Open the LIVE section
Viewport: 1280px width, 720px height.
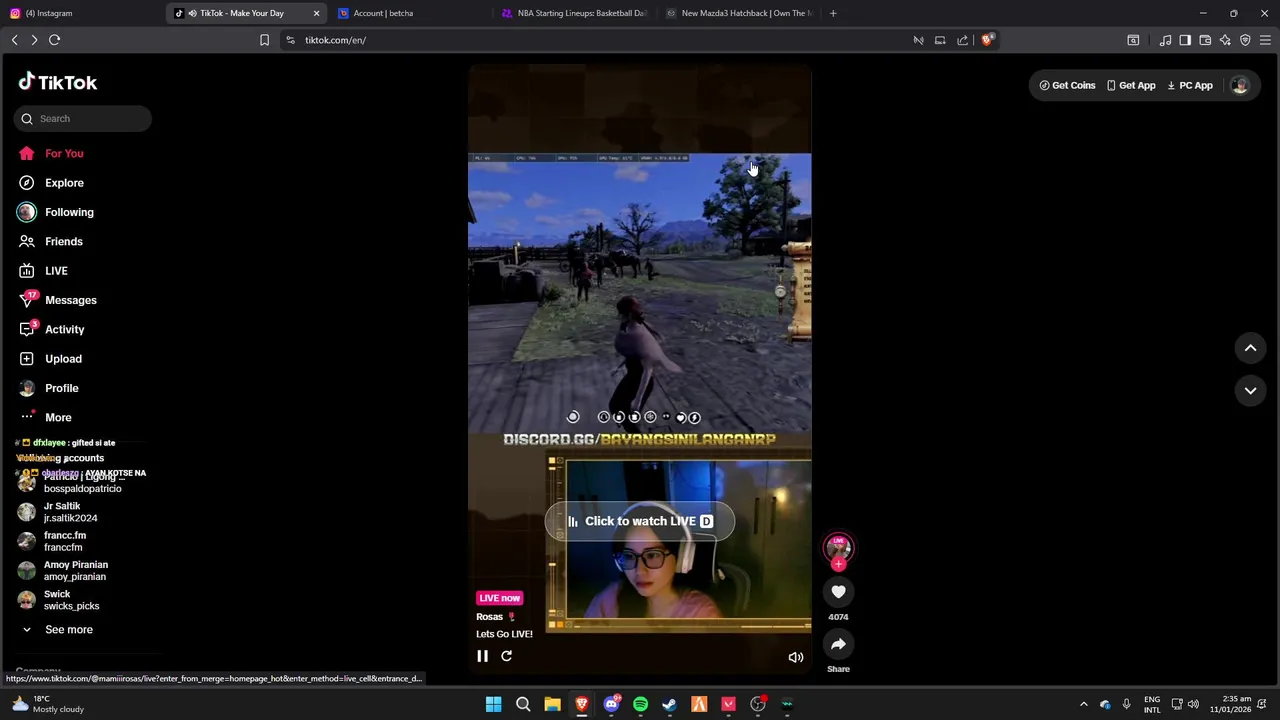pyautogui.click(x=56, y=271)
